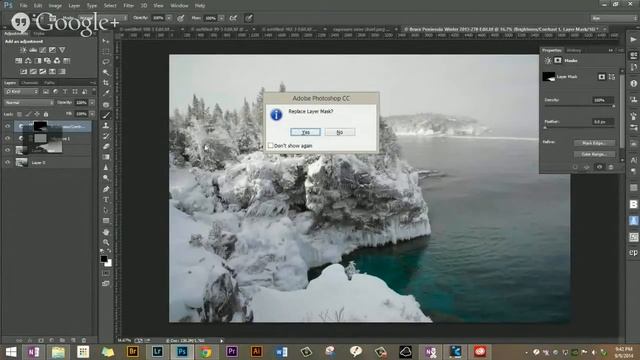Screen dimensions: 640x360
Task: Click the Mask Edge button
Action: (x=594, y=143)
